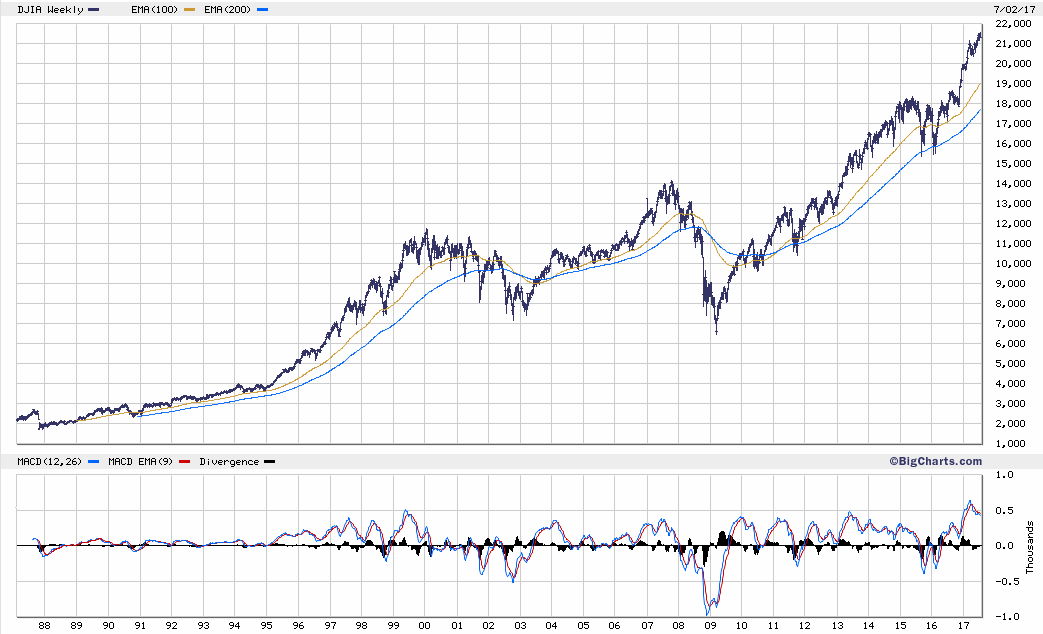1043x634 pixels.
Task: Click the 13,000 price axis label
Action: coord(1013,204)
